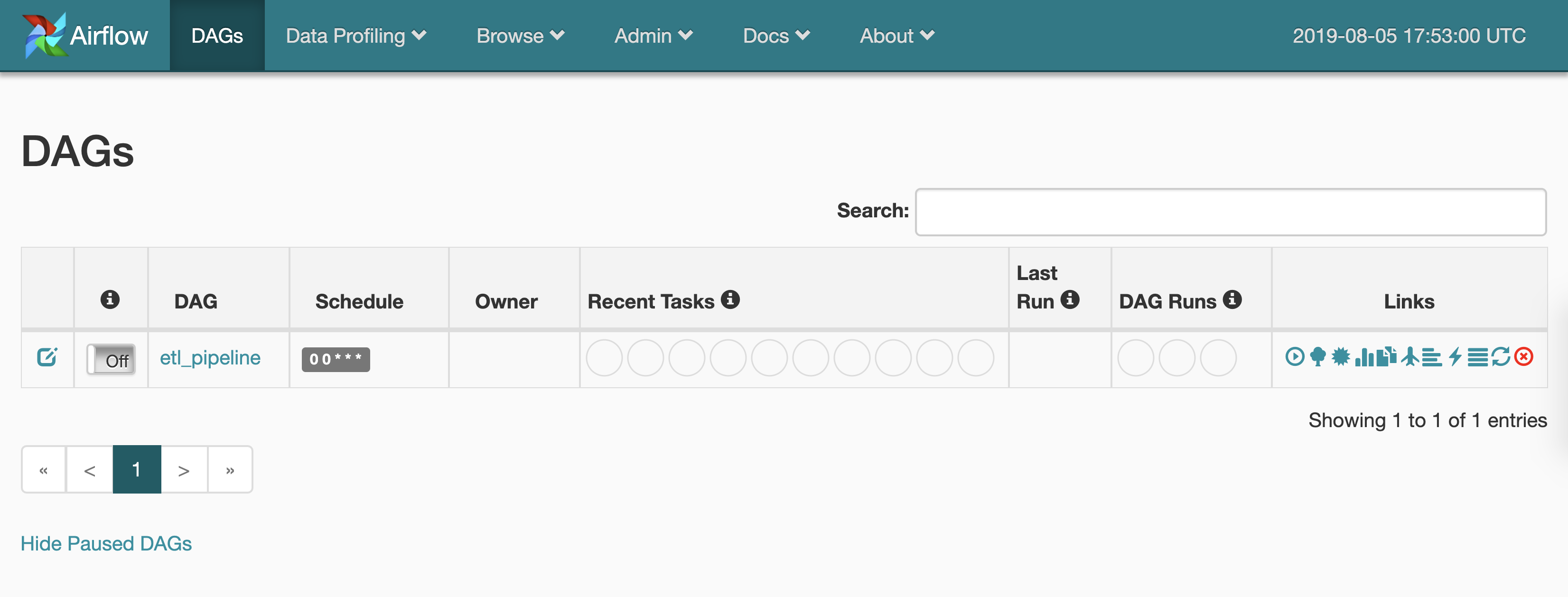Image resolution: width=1568 pixels, height=597 pixels.
Task: Select page 1 in the pagination
Action: (x=137, y=470)
